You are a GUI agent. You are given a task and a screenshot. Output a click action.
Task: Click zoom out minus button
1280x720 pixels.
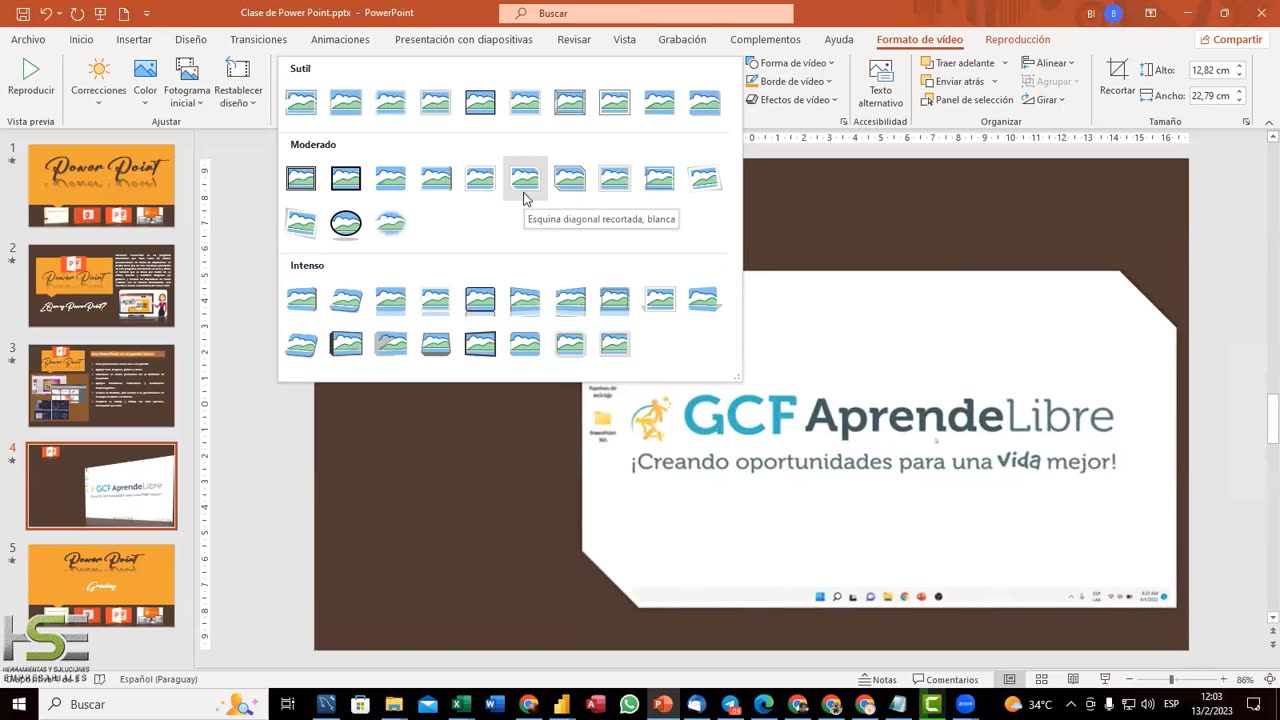coord(1129,679)
